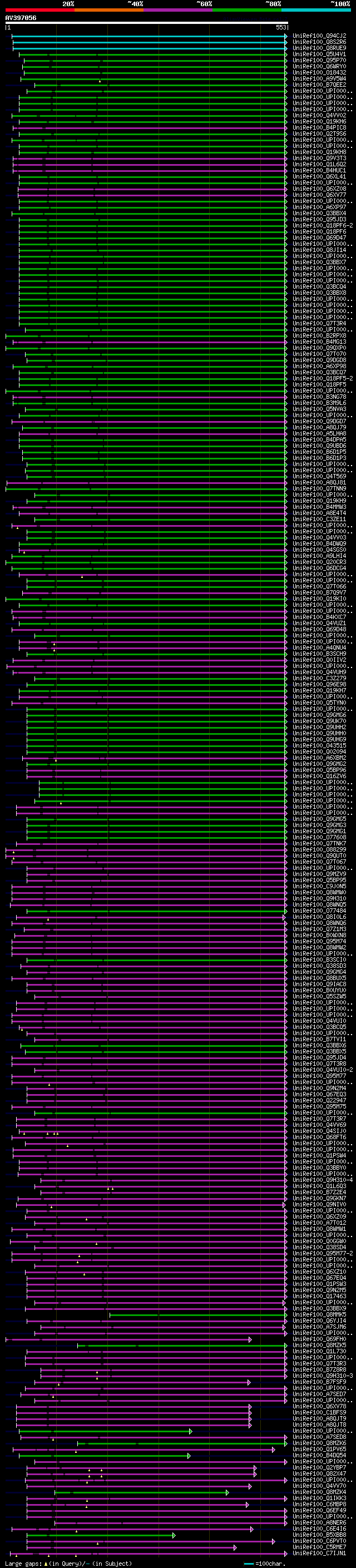Select label UniRef100_Q18PF6-2
Image resolution: width=356 pixels, height=1568 pixels.
[x=323, y=226]
